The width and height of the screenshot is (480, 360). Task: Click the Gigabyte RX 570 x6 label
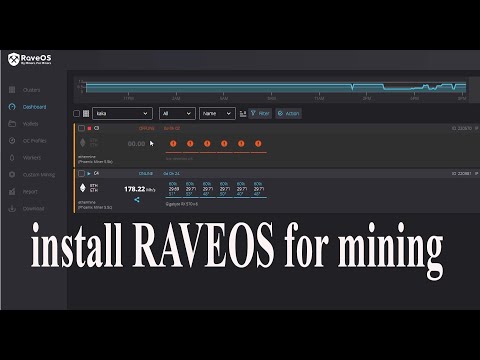(182, 204)
